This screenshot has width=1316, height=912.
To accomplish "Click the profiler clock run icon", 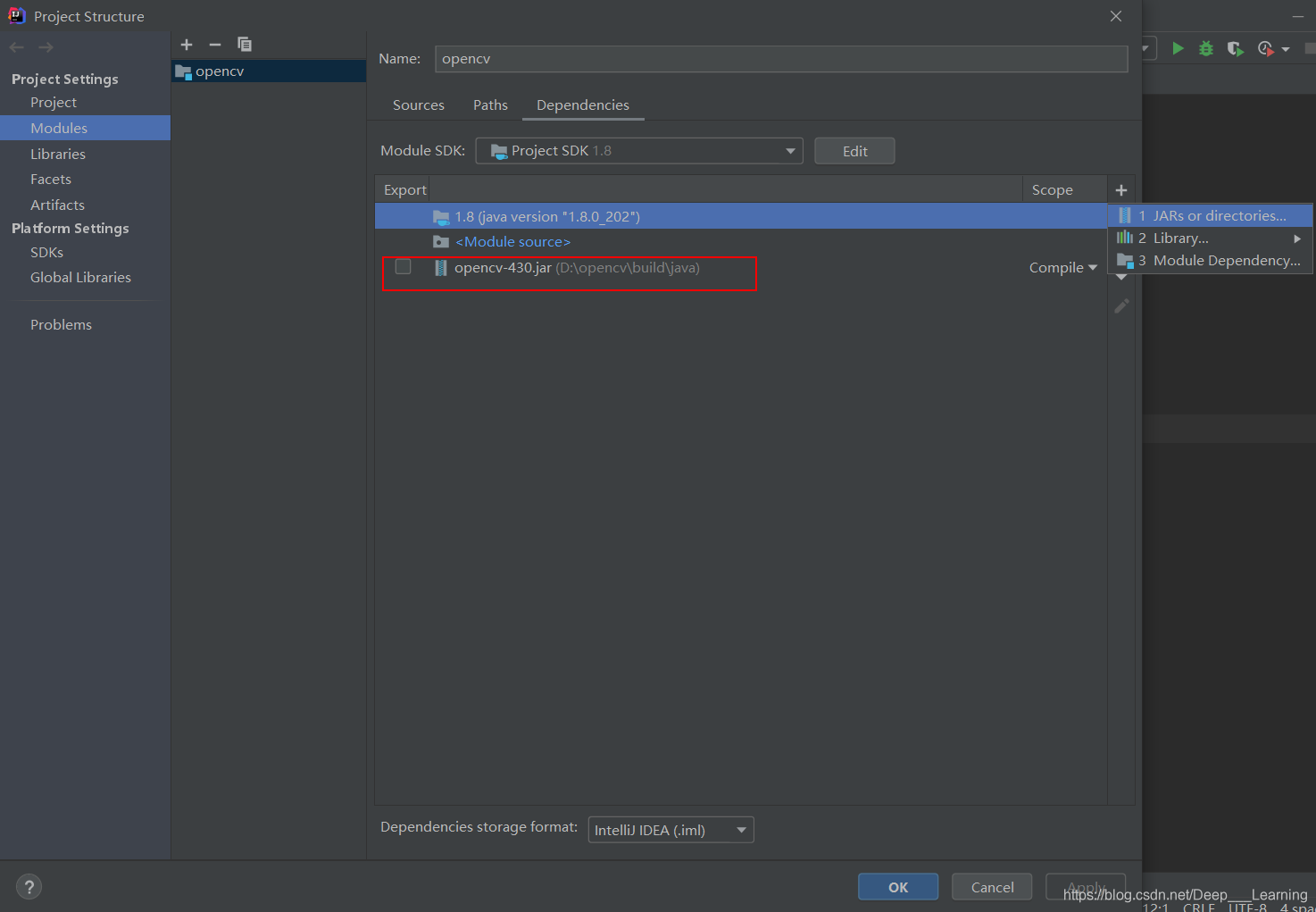I will pyautogui.click(x=1265, y=48).
